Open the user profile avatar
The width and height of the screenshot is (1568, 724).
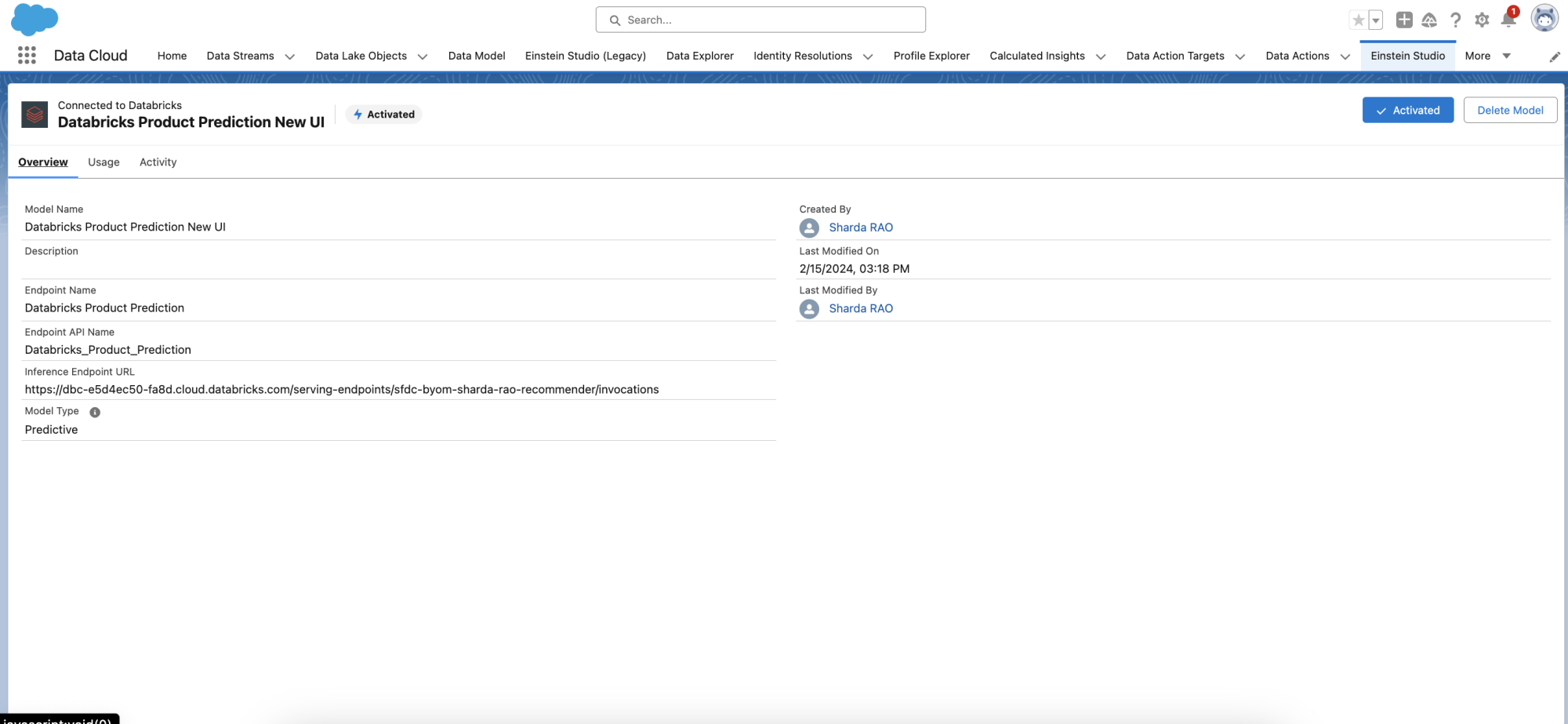(1544, 18)
